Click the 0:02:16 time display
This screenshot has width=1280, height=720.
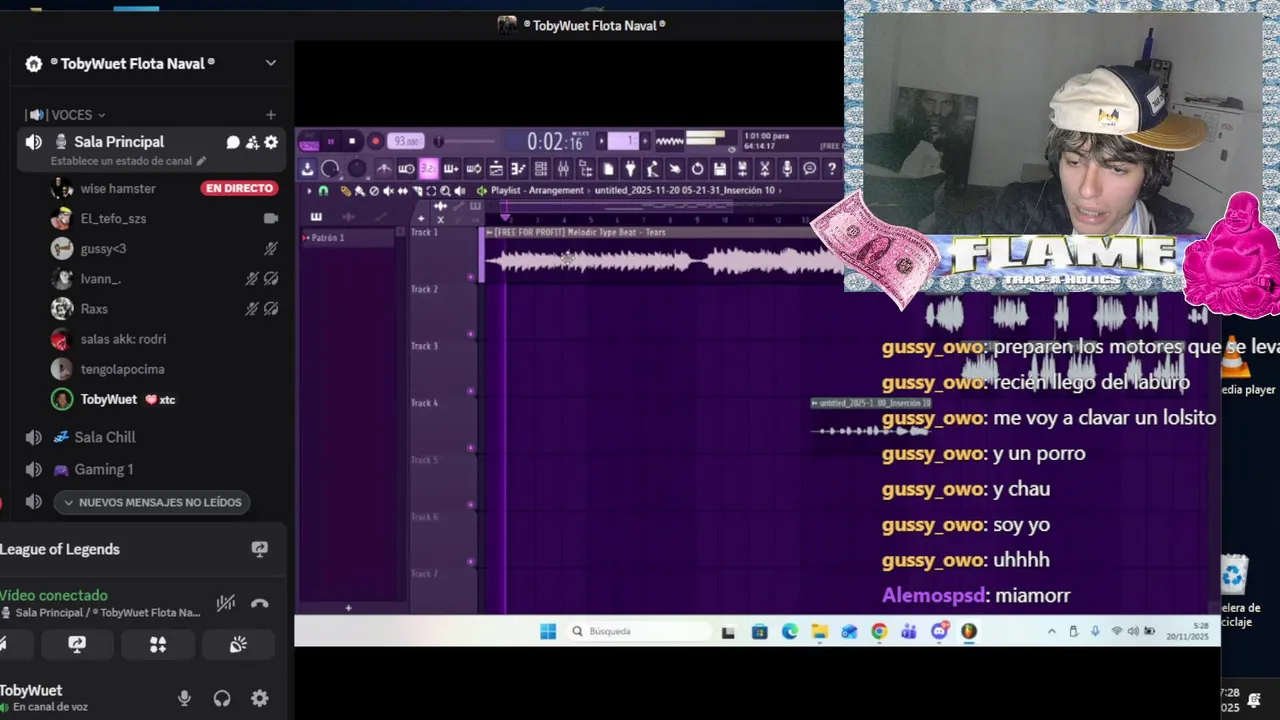pos(558,141)
